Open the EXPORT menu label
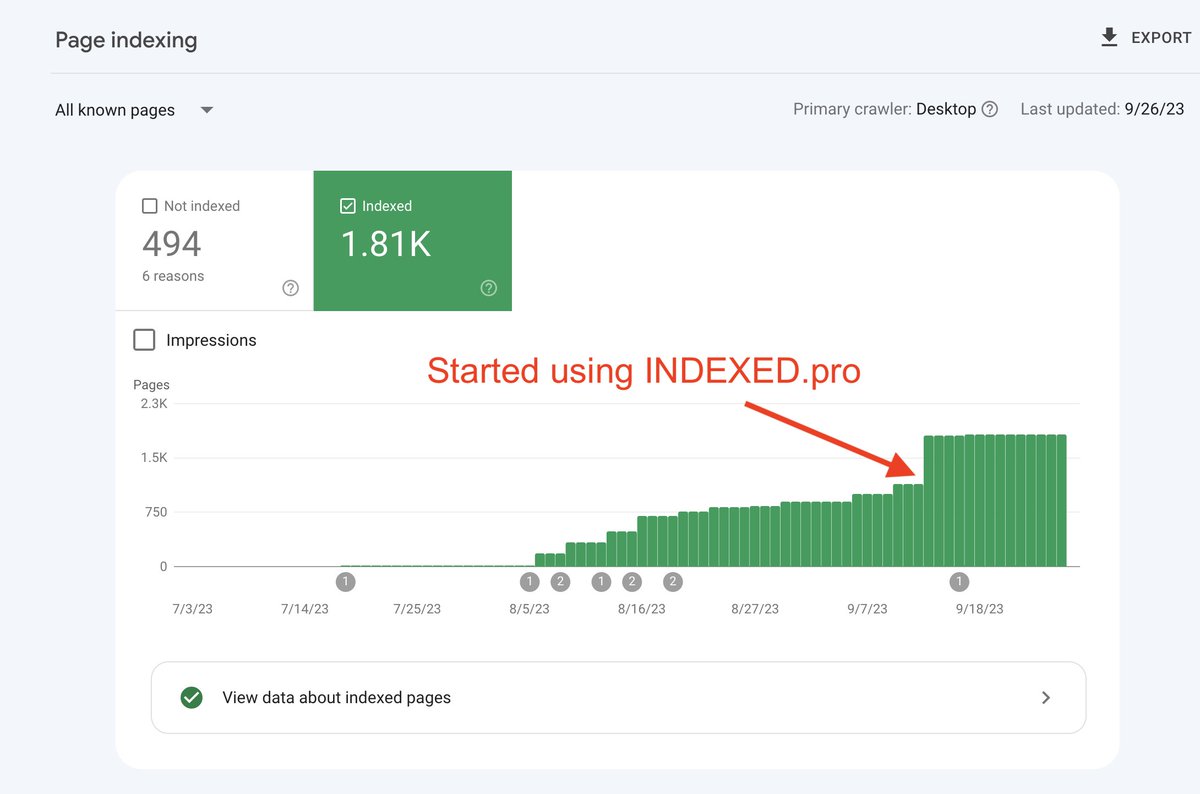Image resolution: width=1200 pixels, height=794 pixels. [x=1161, y=38]
